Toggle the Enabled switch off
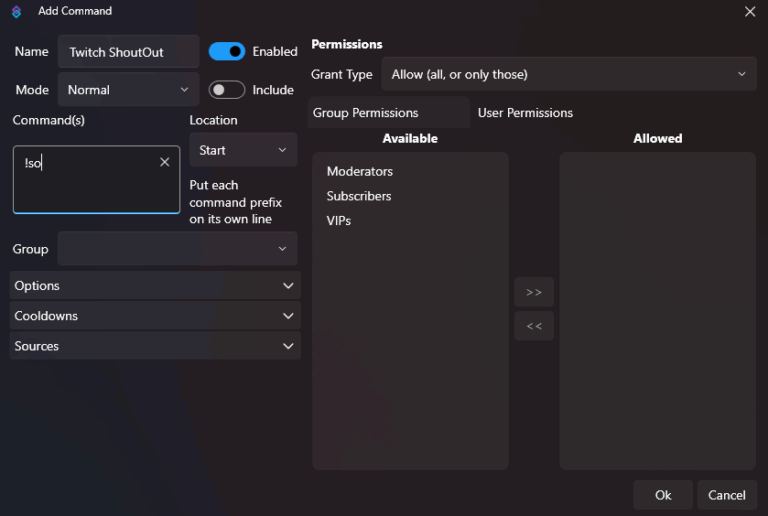Screen dimensions: 768x516 227,51
